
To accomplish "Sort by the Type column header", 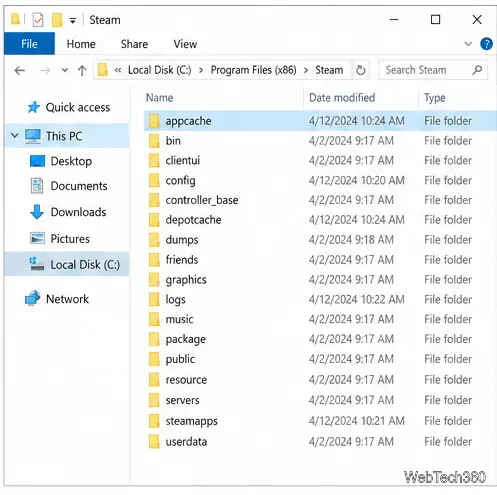I will coord(435,98).
